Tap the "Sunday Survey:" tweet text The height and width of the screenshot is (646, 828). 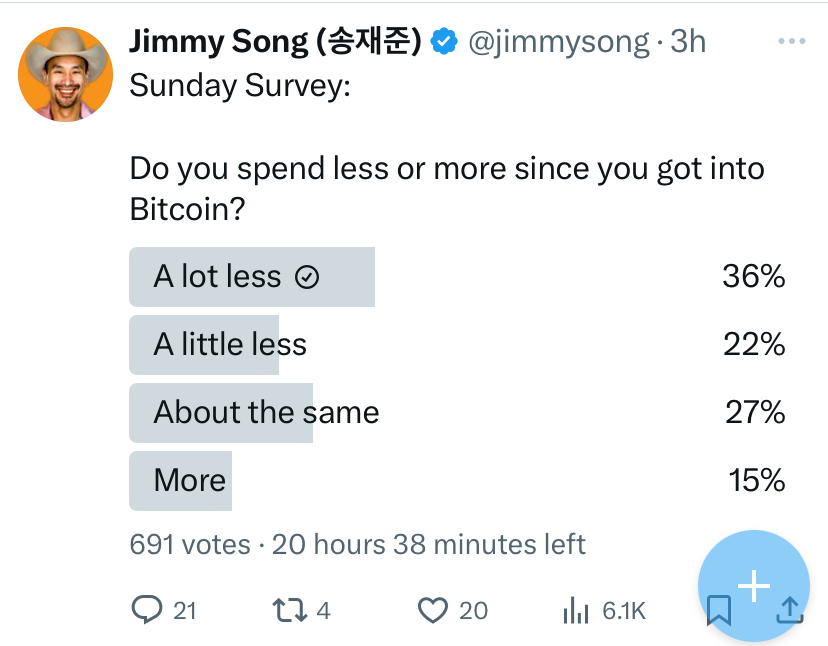tap(240, 86)
